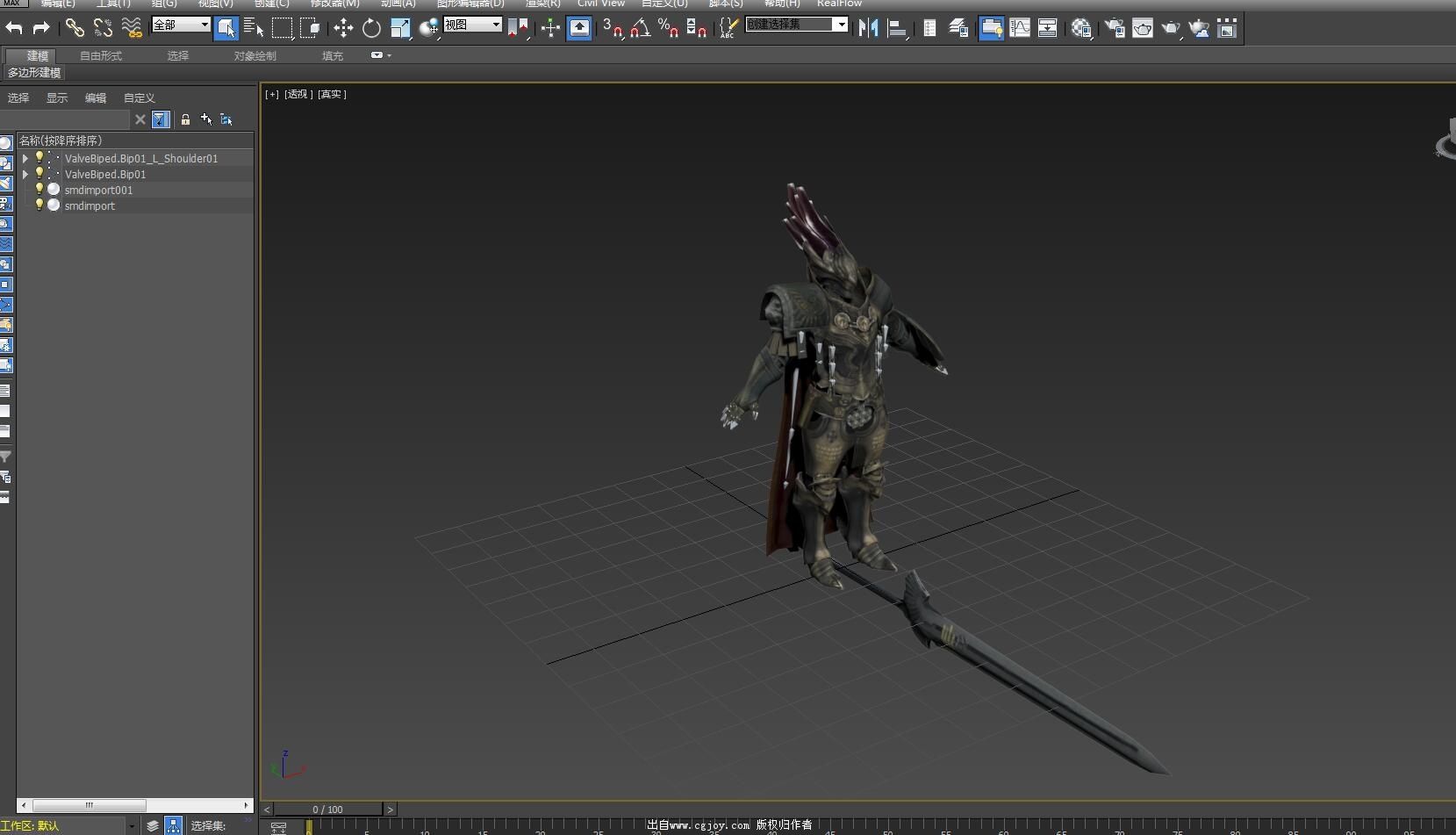
Task: Switch to the 对象绘制 ribbon tab
Action: pyautogui.click(x=255, y=55)
